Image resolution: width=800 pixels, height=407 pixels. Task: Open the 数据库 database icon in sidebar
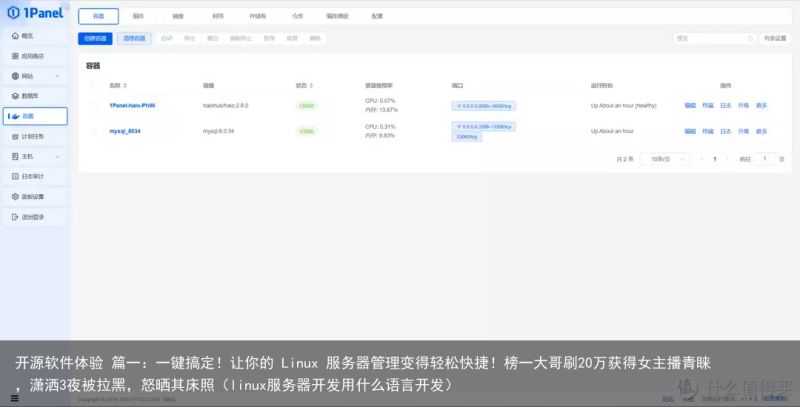pos(15,96)
